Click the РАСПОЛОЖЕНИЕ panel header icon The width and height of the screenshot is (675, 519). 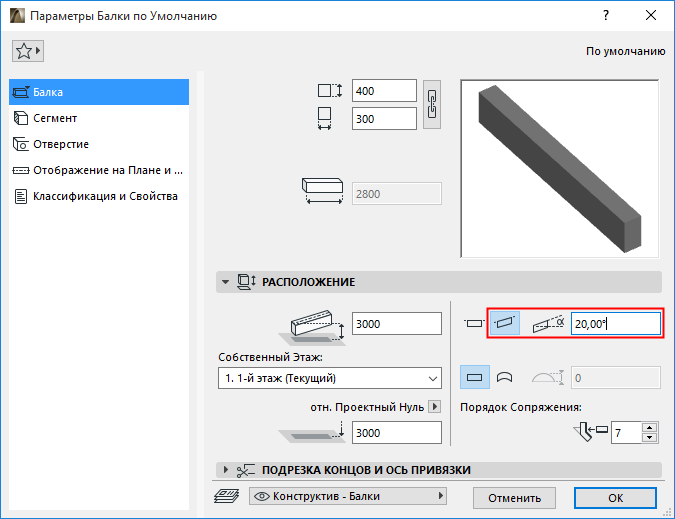246,282
